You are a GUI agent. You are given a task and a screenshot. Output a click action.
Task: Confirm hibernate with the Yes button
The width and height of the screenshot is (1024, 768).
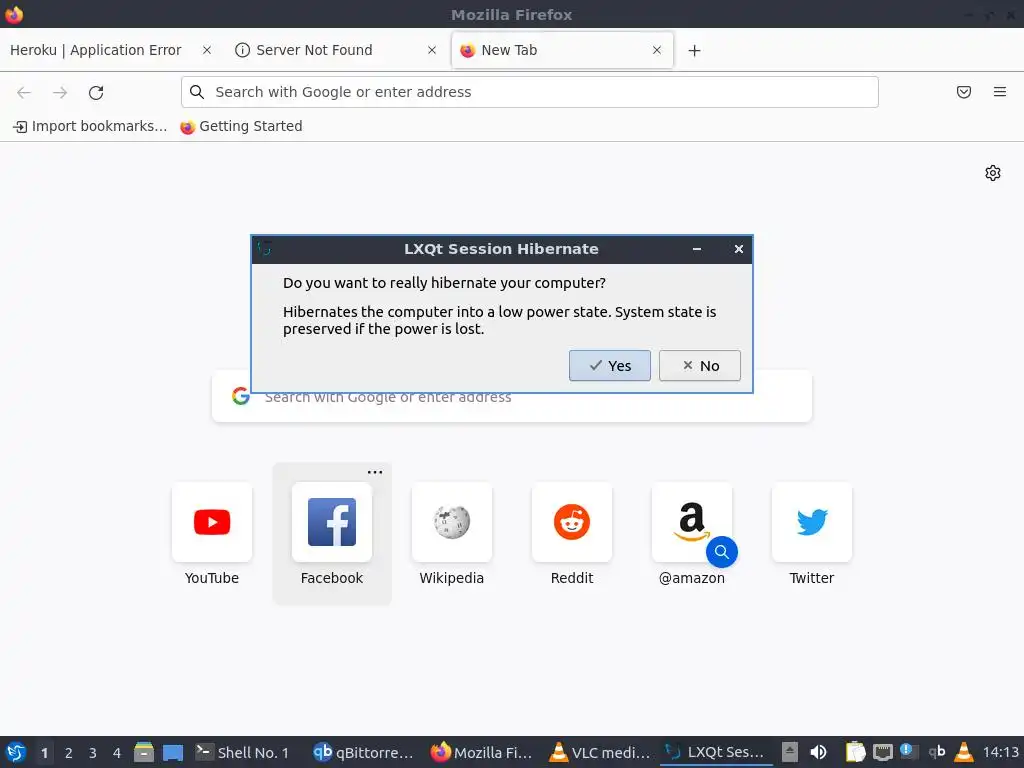[x=609, y=366]
